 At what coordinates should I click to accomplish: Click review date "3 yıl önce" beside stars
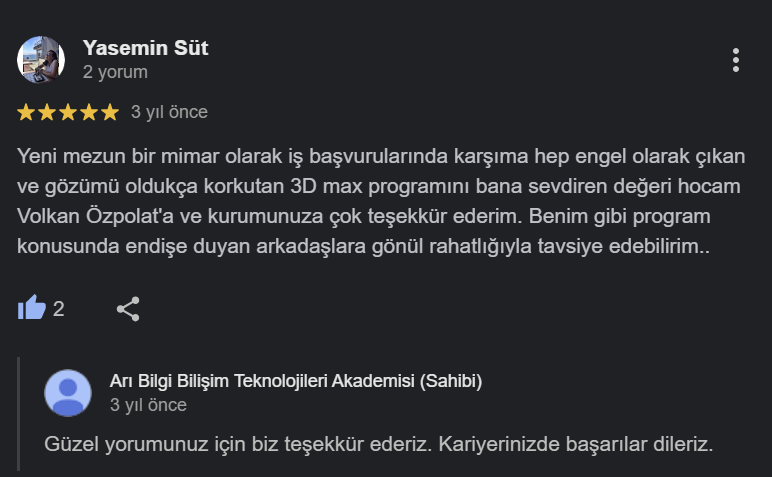169,112
